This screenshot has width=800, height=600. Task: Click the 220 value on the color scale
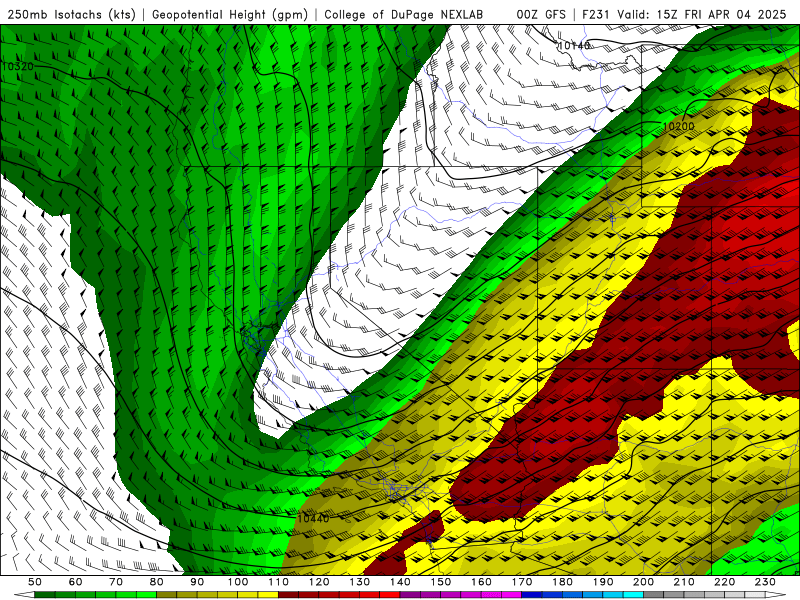pos(725,582)
